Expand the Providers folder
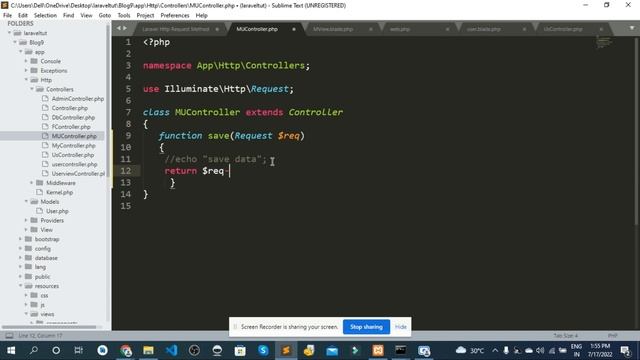This screenshot has width=640, height=360. (x=26, y=220)
